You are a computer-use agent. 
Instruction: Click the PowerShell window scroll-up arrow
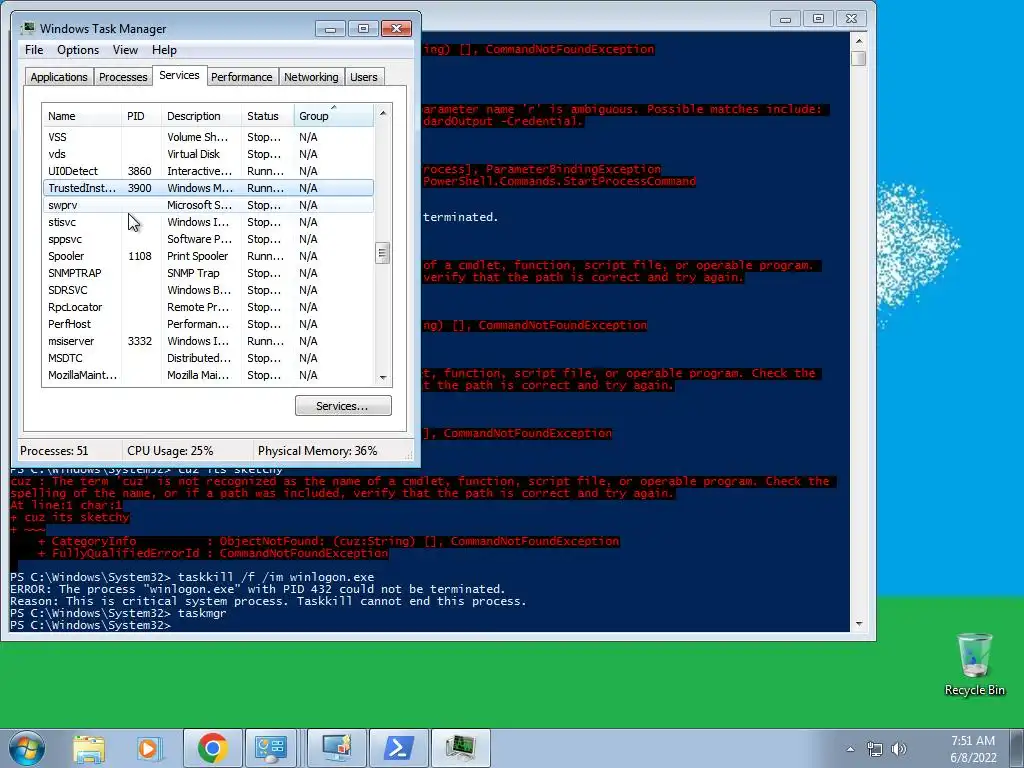click(859, 40)
